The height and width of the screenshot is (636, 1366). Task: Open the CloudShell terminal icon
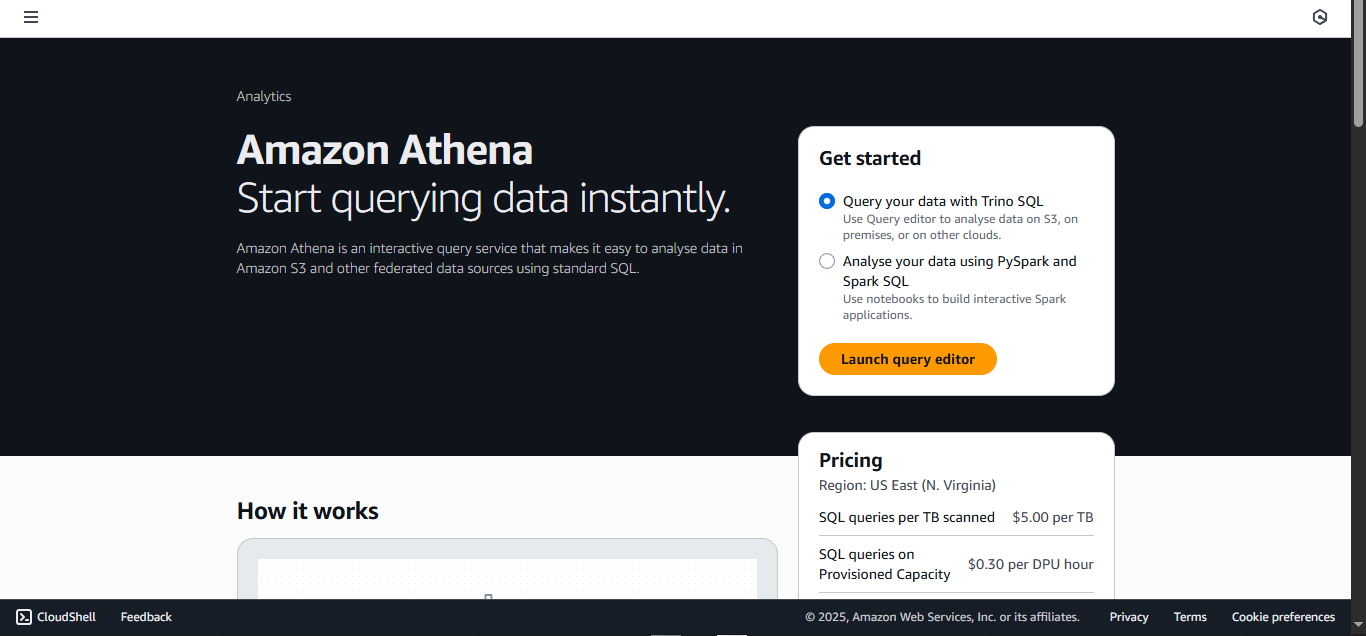point(24,617)
